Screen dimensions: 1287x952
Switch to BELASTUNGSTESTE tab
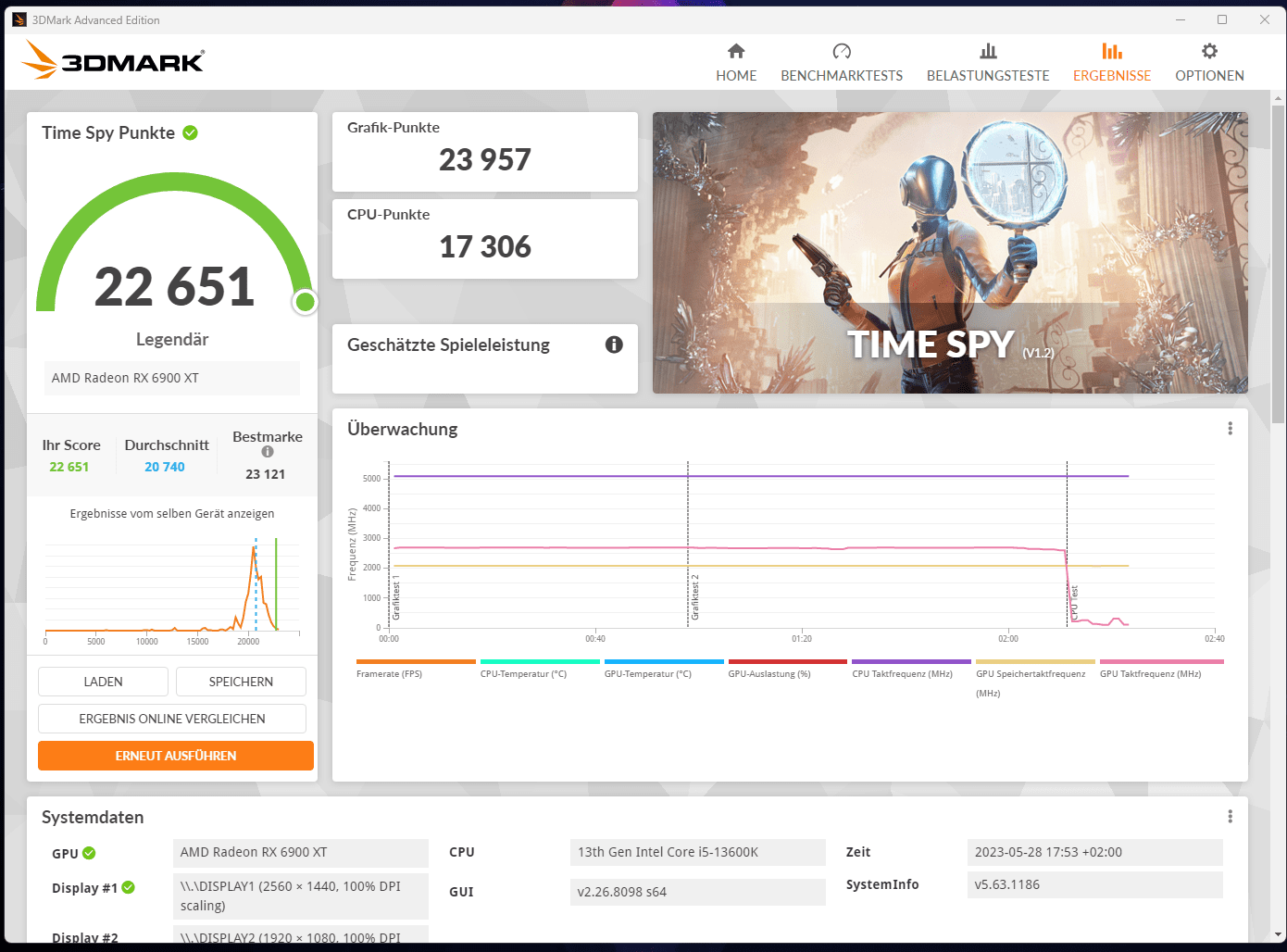988,63
